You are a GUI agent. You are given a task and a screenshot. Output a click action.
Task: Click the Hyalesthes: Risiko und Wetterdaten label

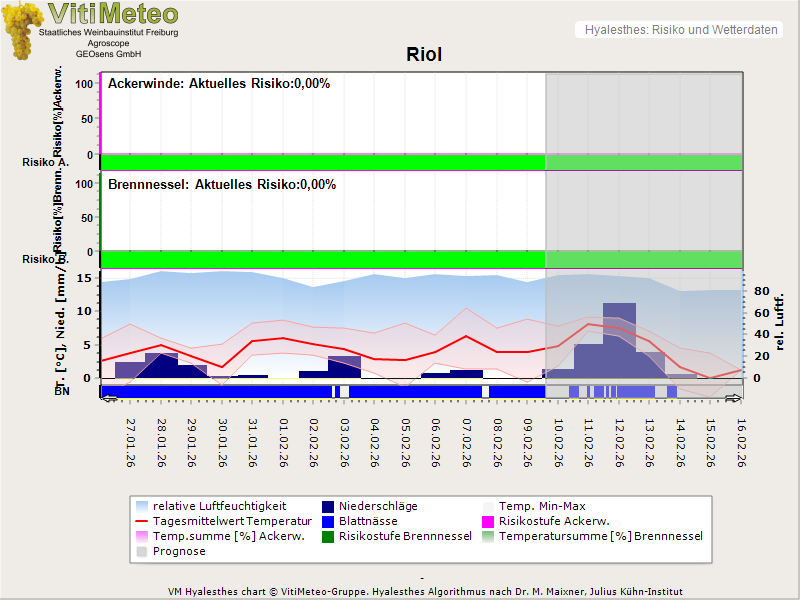click(x=680, y=30)
